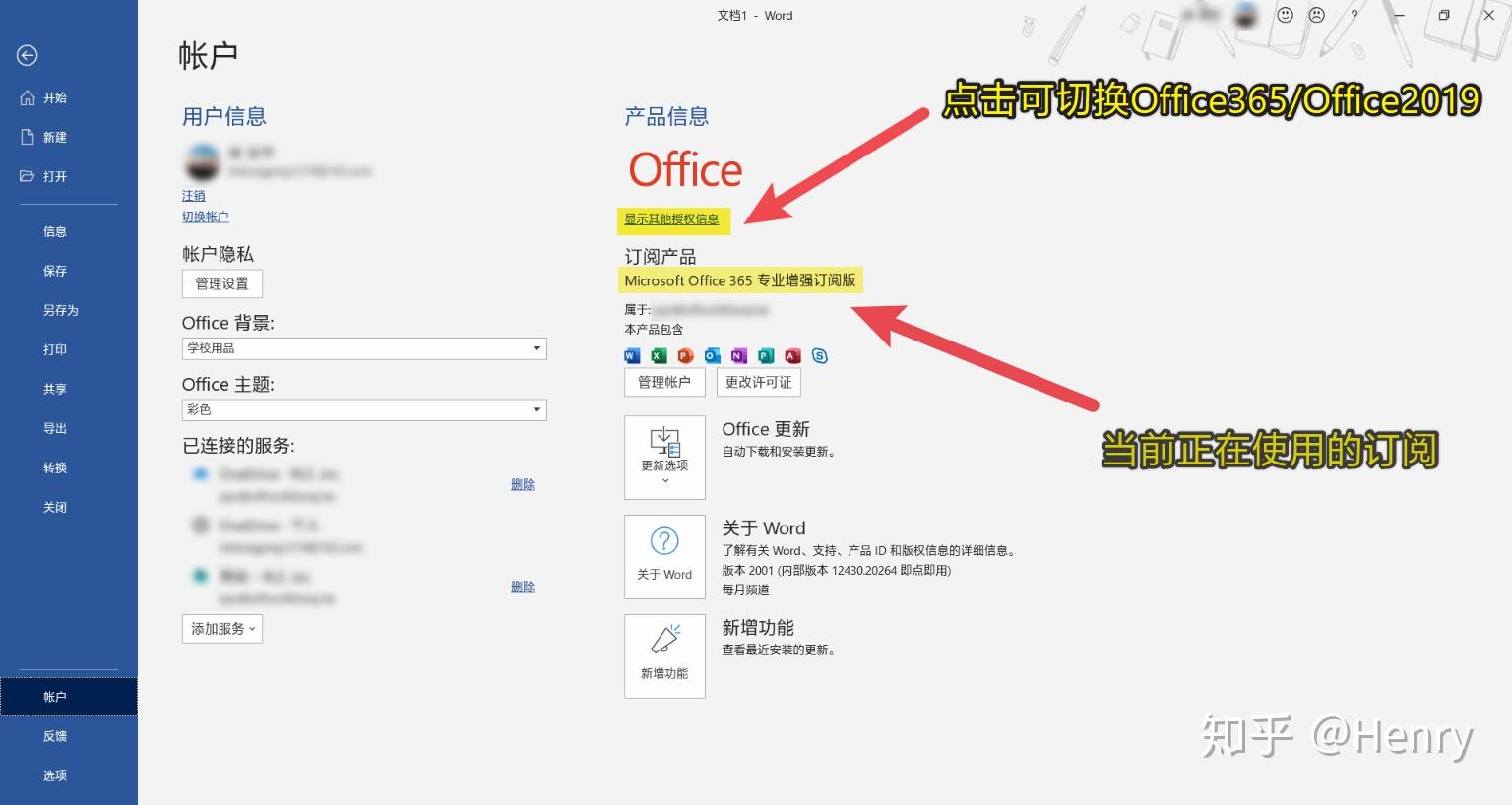Click the user avatar under 用户信息

tap(203, 162)
